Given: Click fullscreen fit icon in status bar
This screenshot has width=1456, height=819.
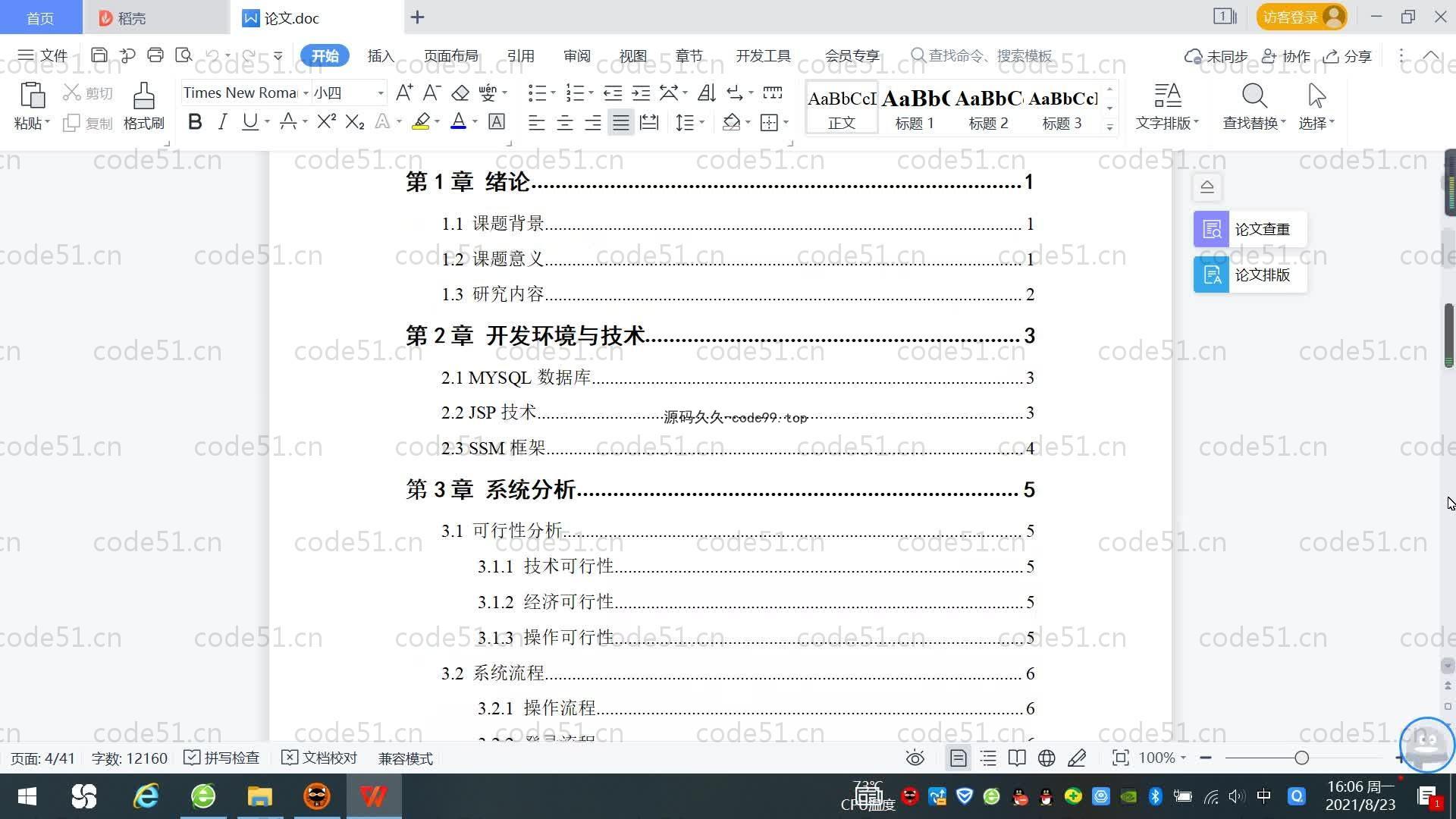Looking at the screenshot, I should (x=1120, y=758).
